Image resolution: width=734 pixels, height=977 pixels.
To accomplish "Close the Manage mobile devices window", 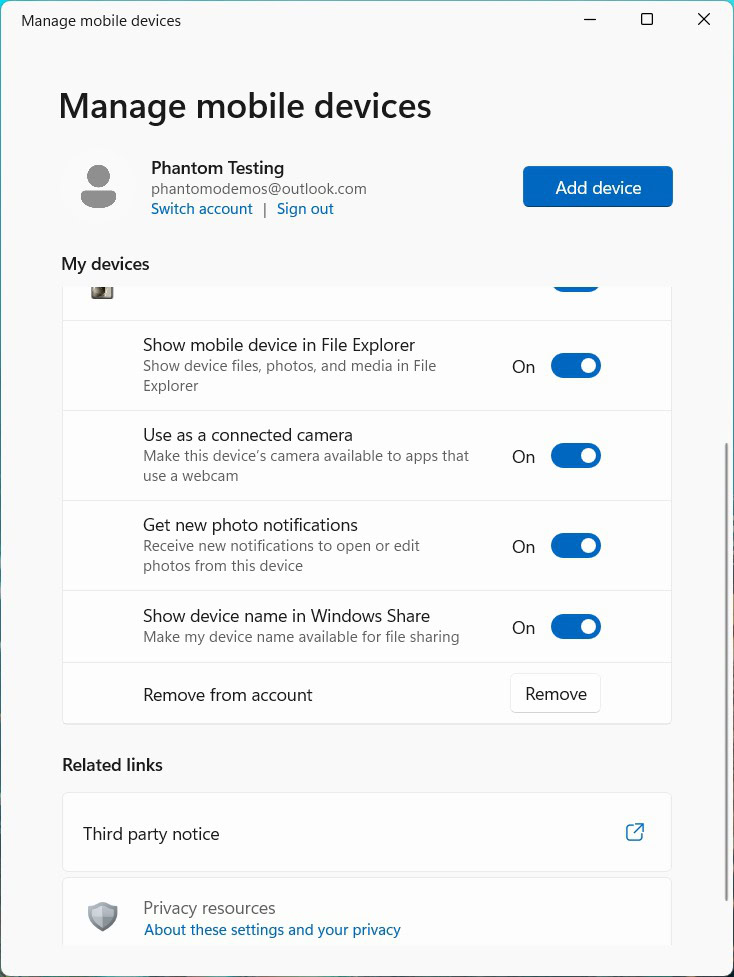I will click(704, 20).
